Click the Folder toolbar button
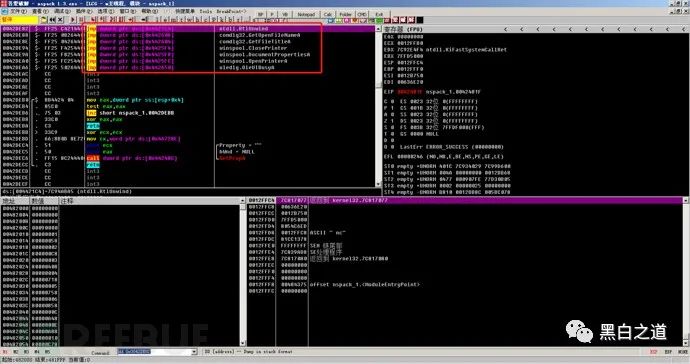Image resolution: width=690 pixels, height=364 pixels. [x=346, y=15]
